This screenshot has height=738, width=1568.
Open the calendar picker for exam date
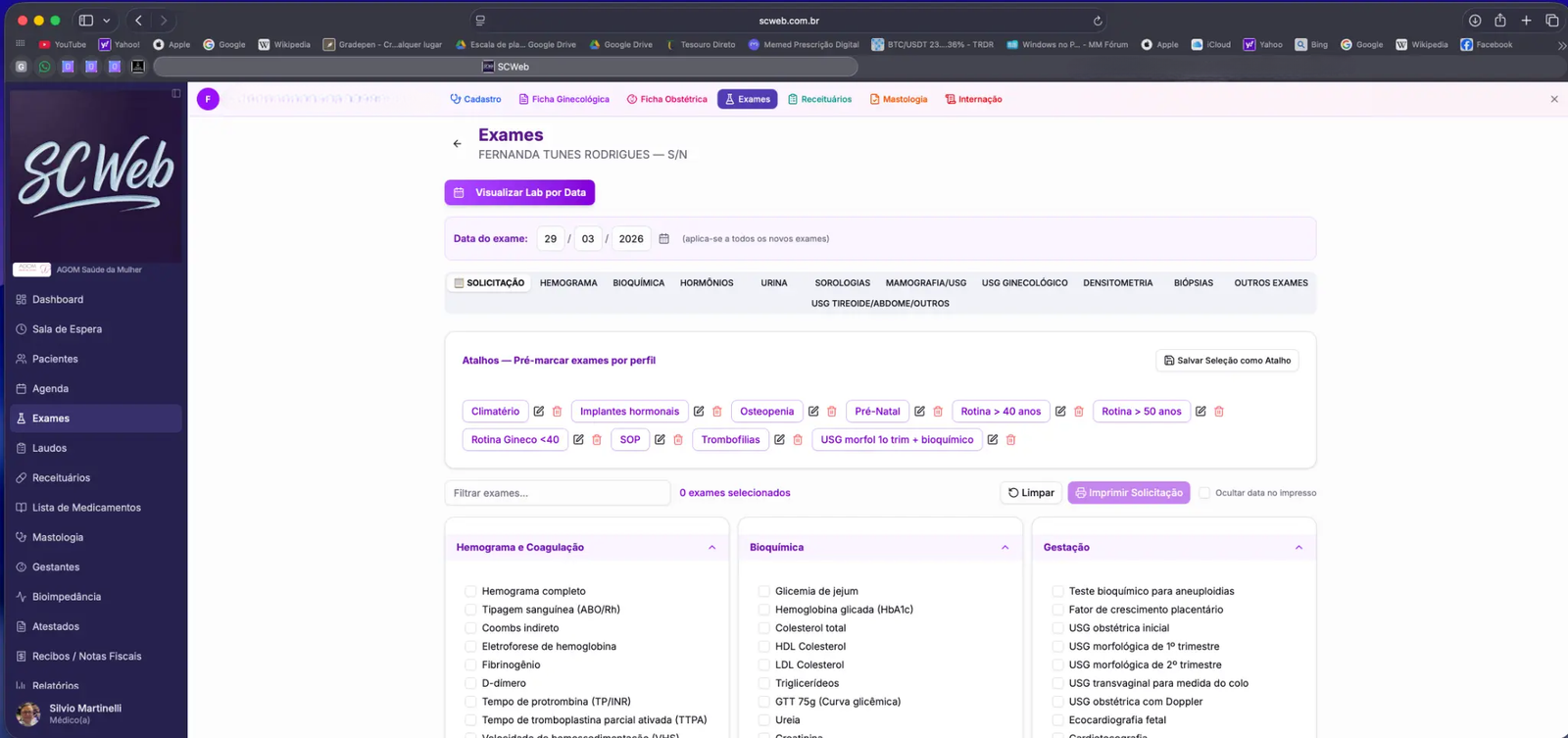click(663, 239)
